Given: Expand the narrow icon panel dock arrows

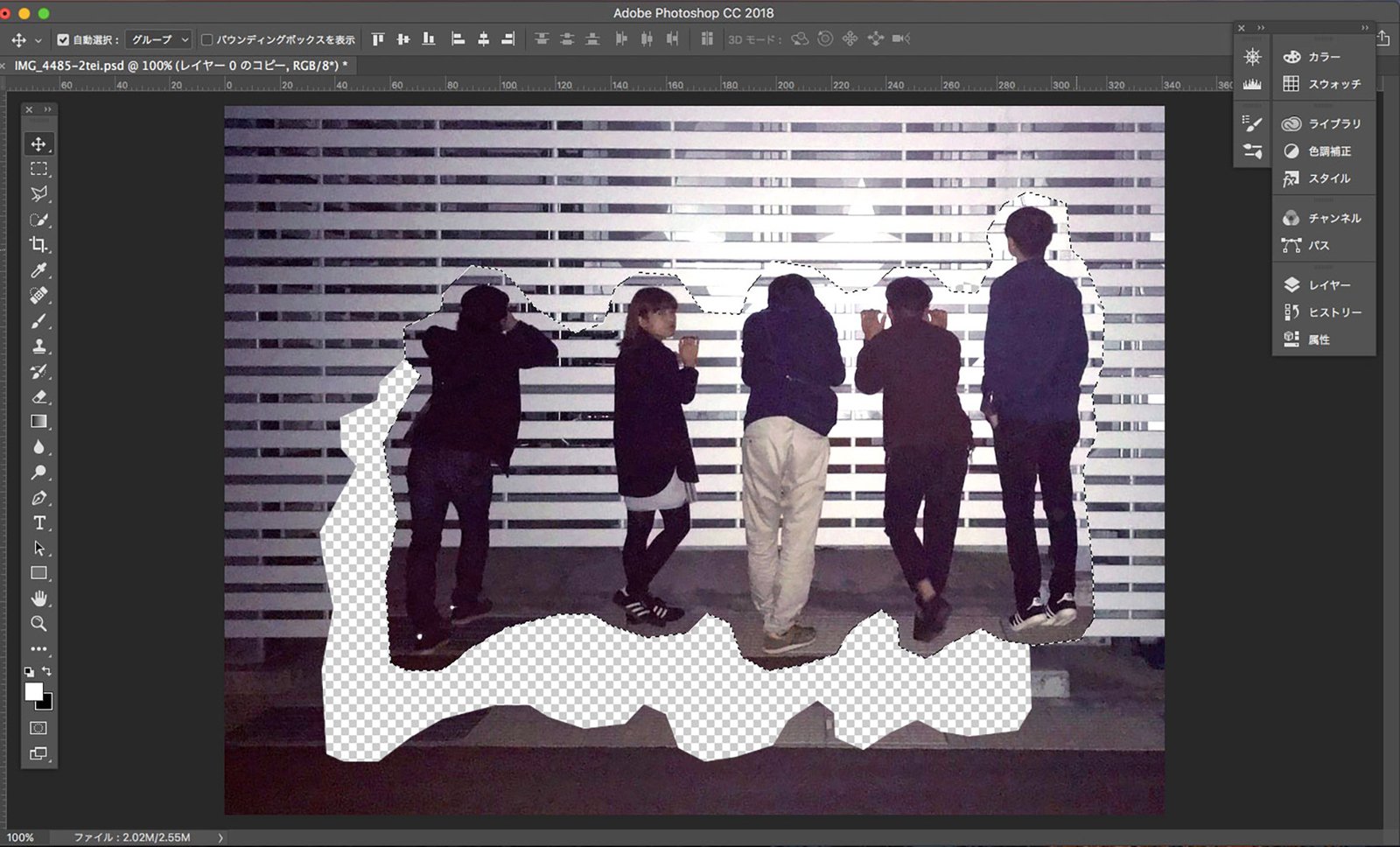Looking at the screenshot, I should click(x=1261, y=28).
